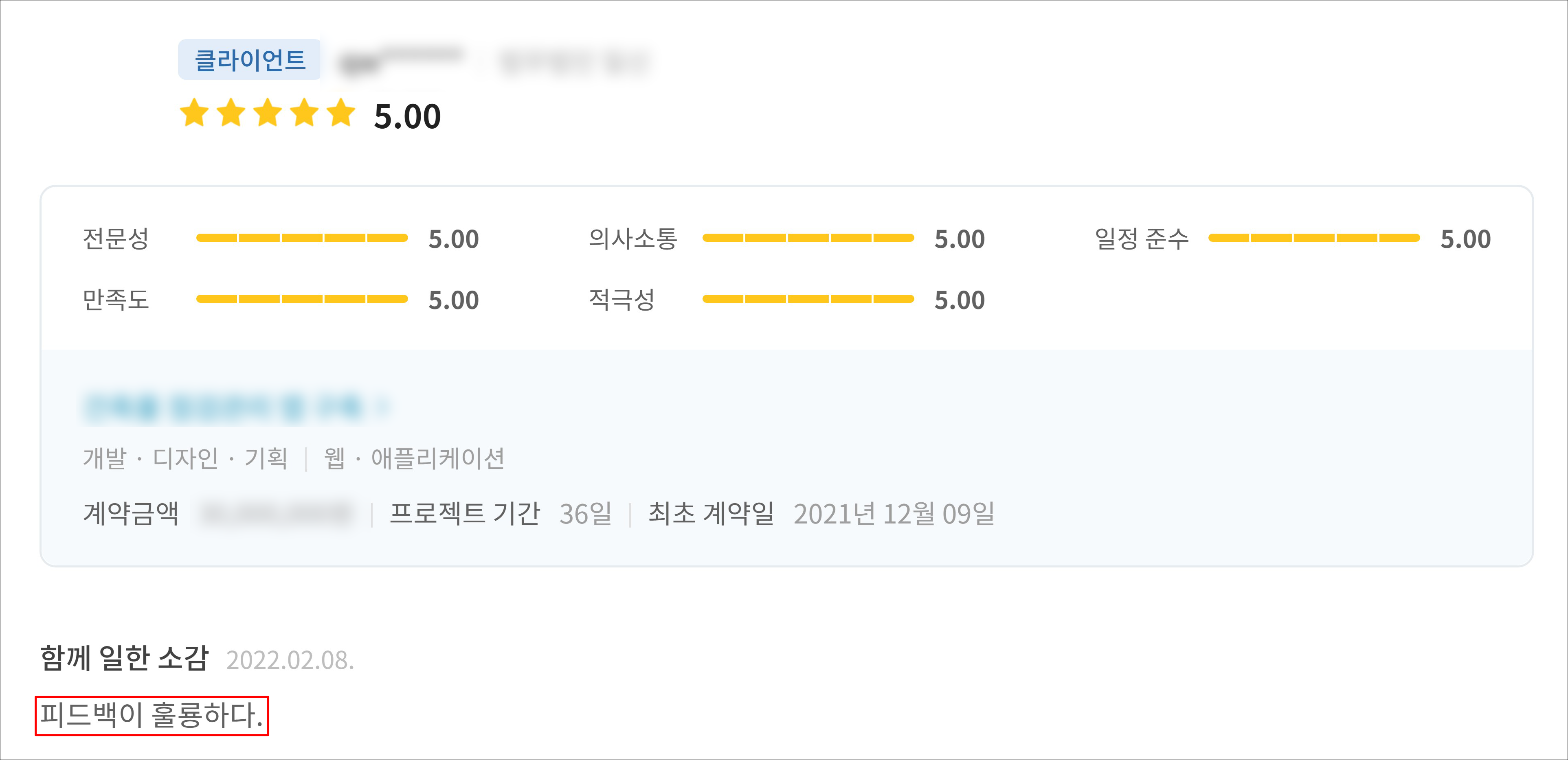Viewport: 1568px width, 760px height.
Task: Click the 의사소통 rating bar
Action: click(808, 238)
